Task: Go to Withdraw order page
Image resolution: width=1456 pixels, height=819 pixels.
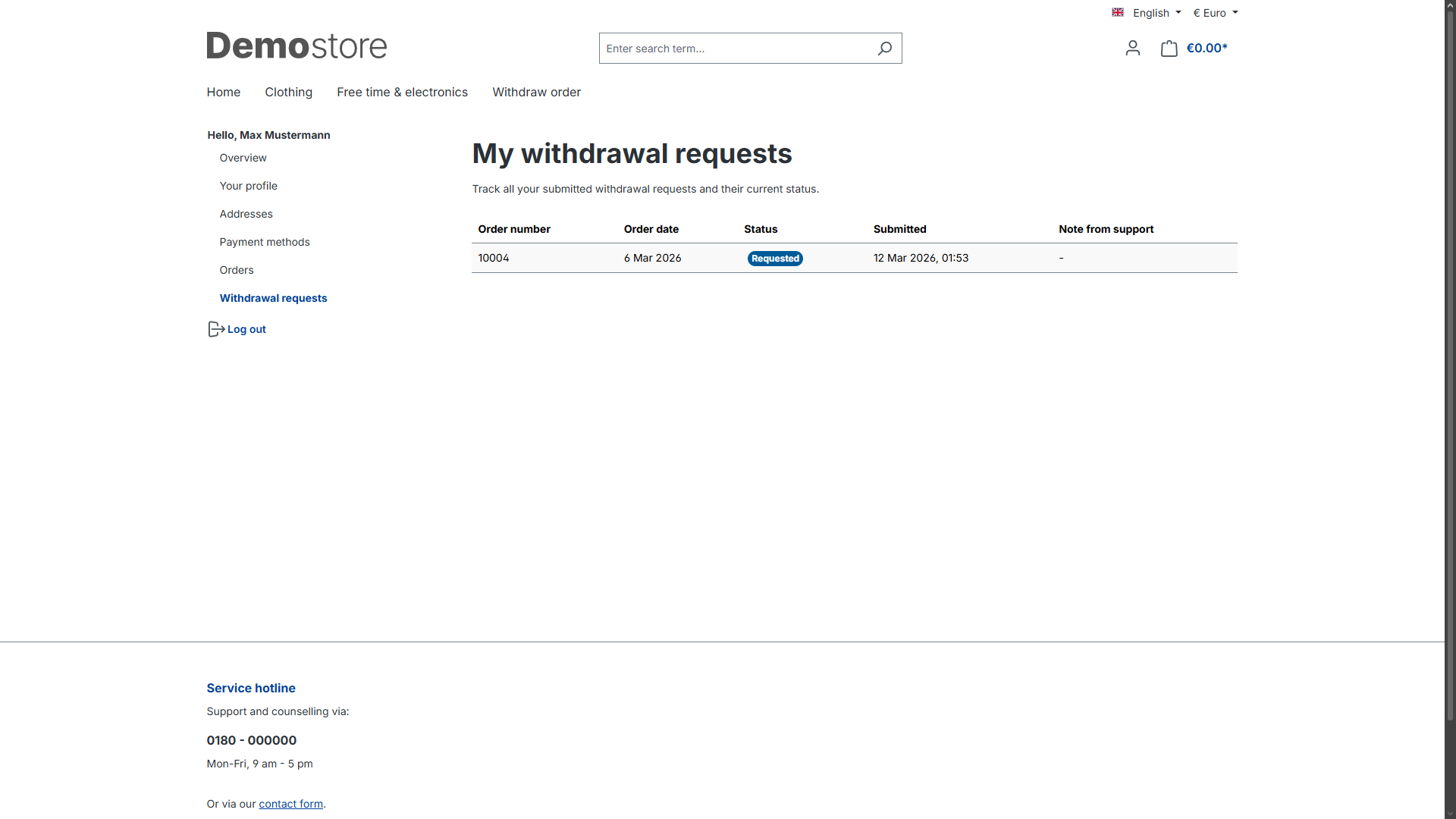Action: 536,92
